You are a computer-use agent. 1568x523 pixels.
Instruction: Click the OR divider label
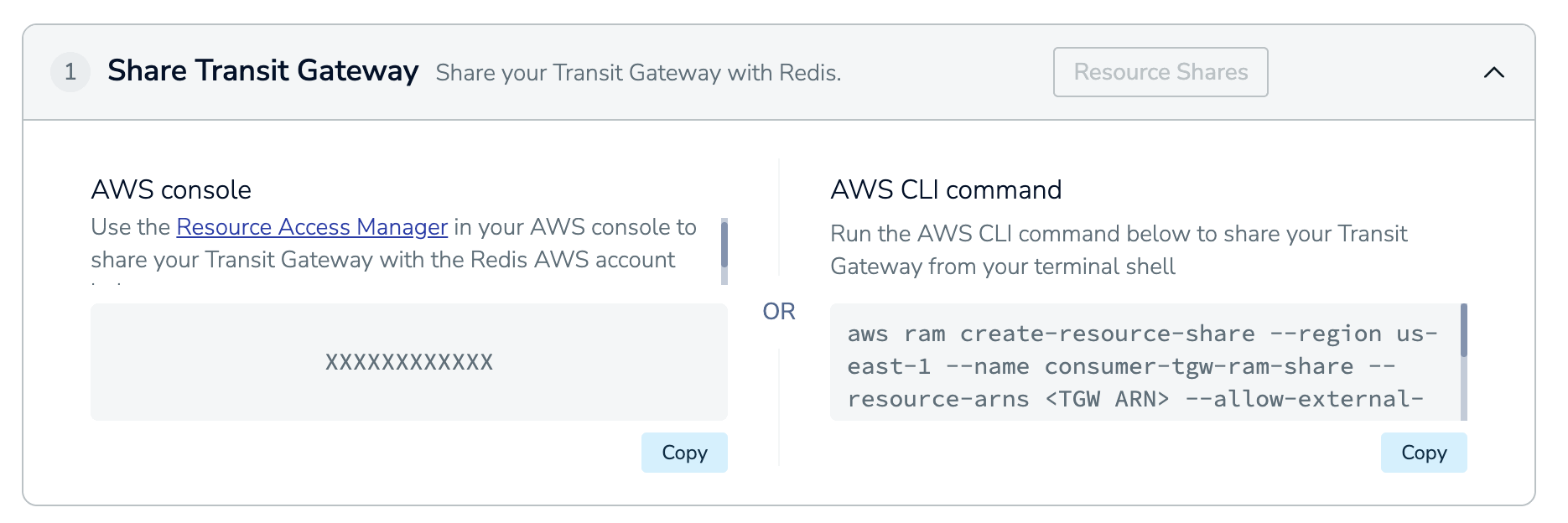tap(778, 312)
